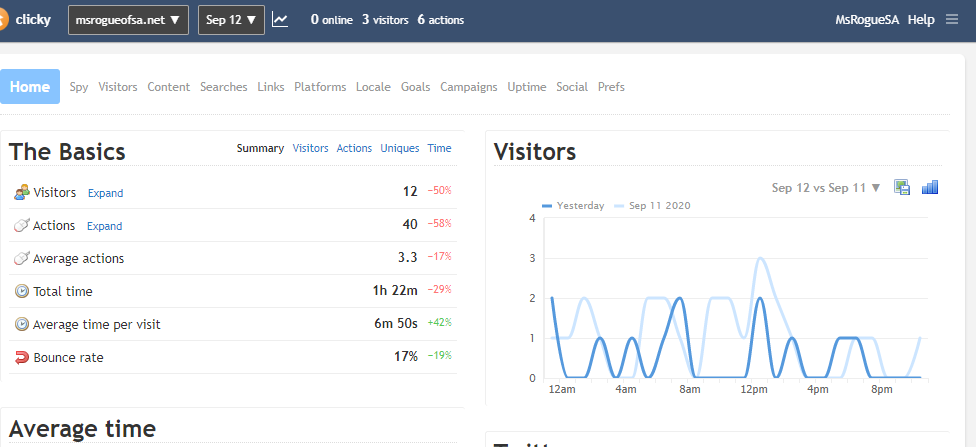
Task: Click the bar chart type icon
Action: pos(929,187)
